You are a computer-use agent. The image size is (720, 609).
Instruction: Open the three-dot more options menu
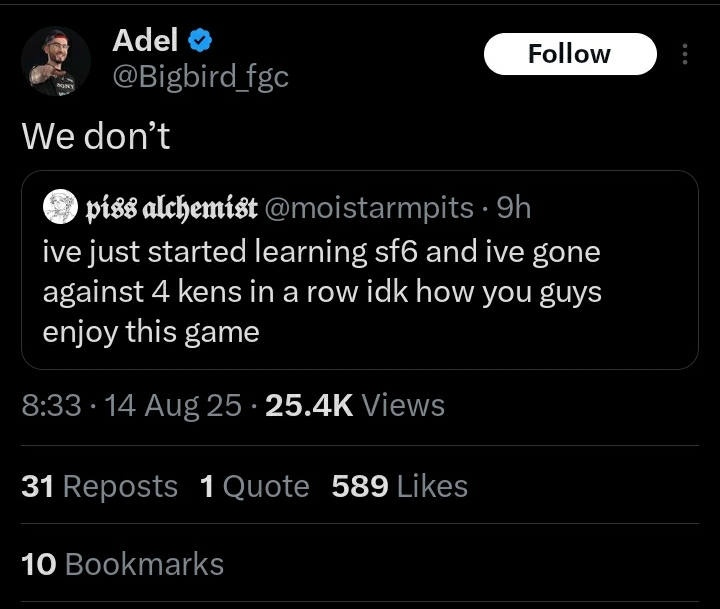pyautogui.click(x=685, y=54)
